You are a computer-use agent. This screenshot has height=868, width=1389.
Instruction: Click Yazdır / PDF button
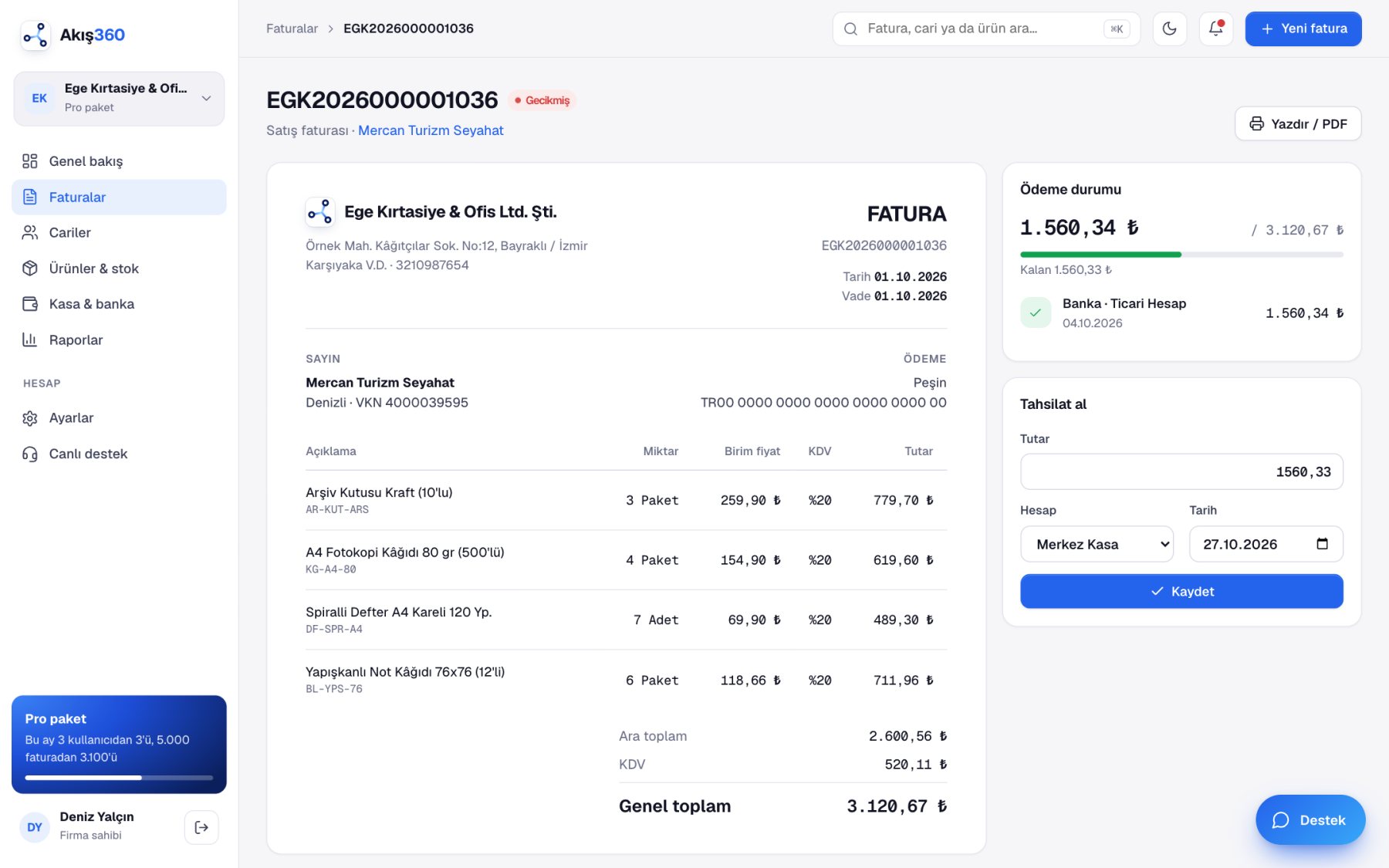[x=1298, y=123]
